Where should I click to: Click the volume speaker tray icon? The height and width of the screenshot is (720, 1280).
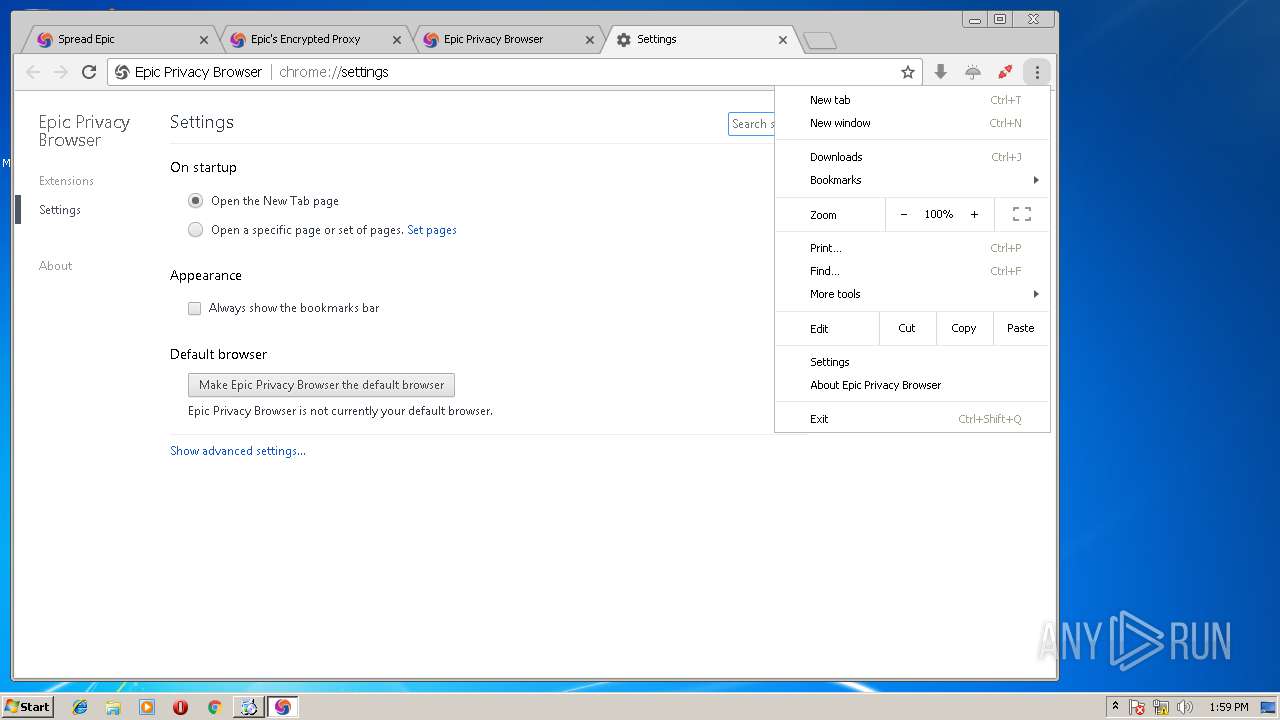click(1185, 707)
